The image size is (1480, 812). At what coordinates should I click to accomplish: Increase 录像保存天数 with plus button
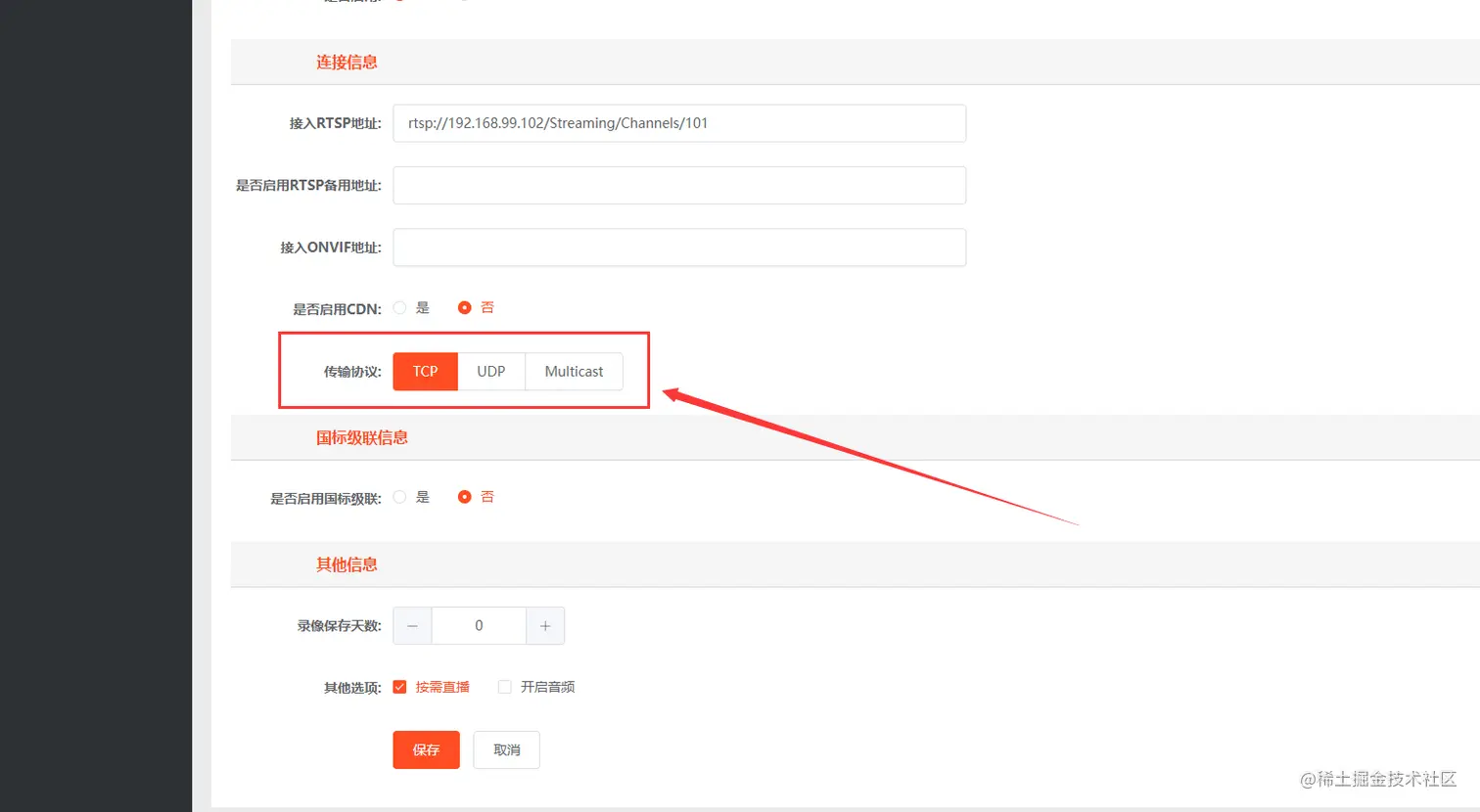click(545, 626)
